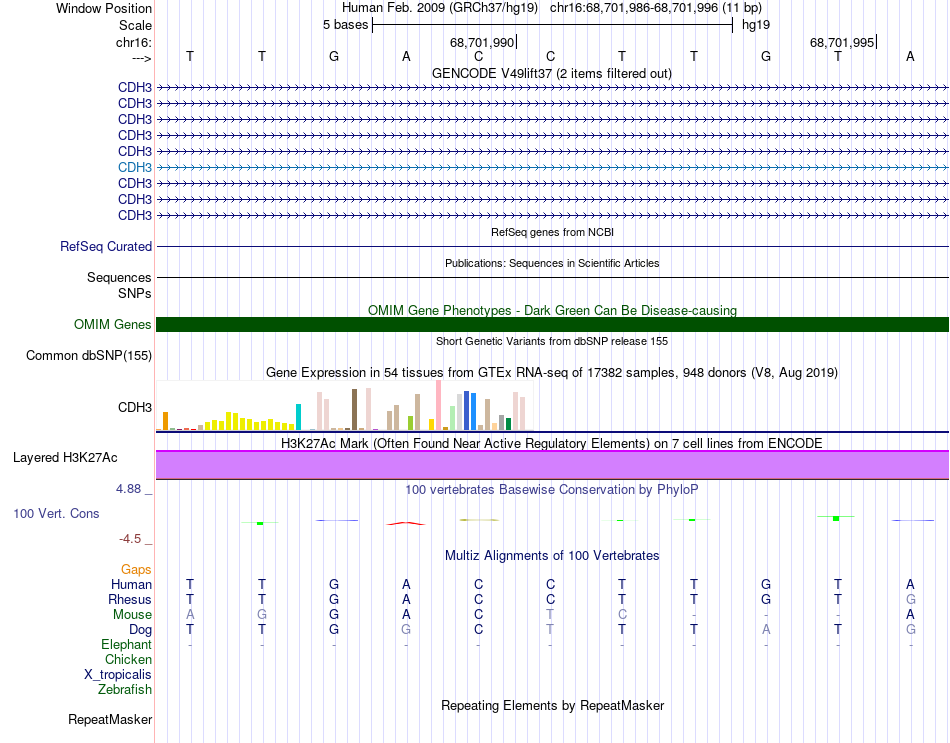Select the Rhesus alignment row label

pyautogui.click(x=130, y=600)
